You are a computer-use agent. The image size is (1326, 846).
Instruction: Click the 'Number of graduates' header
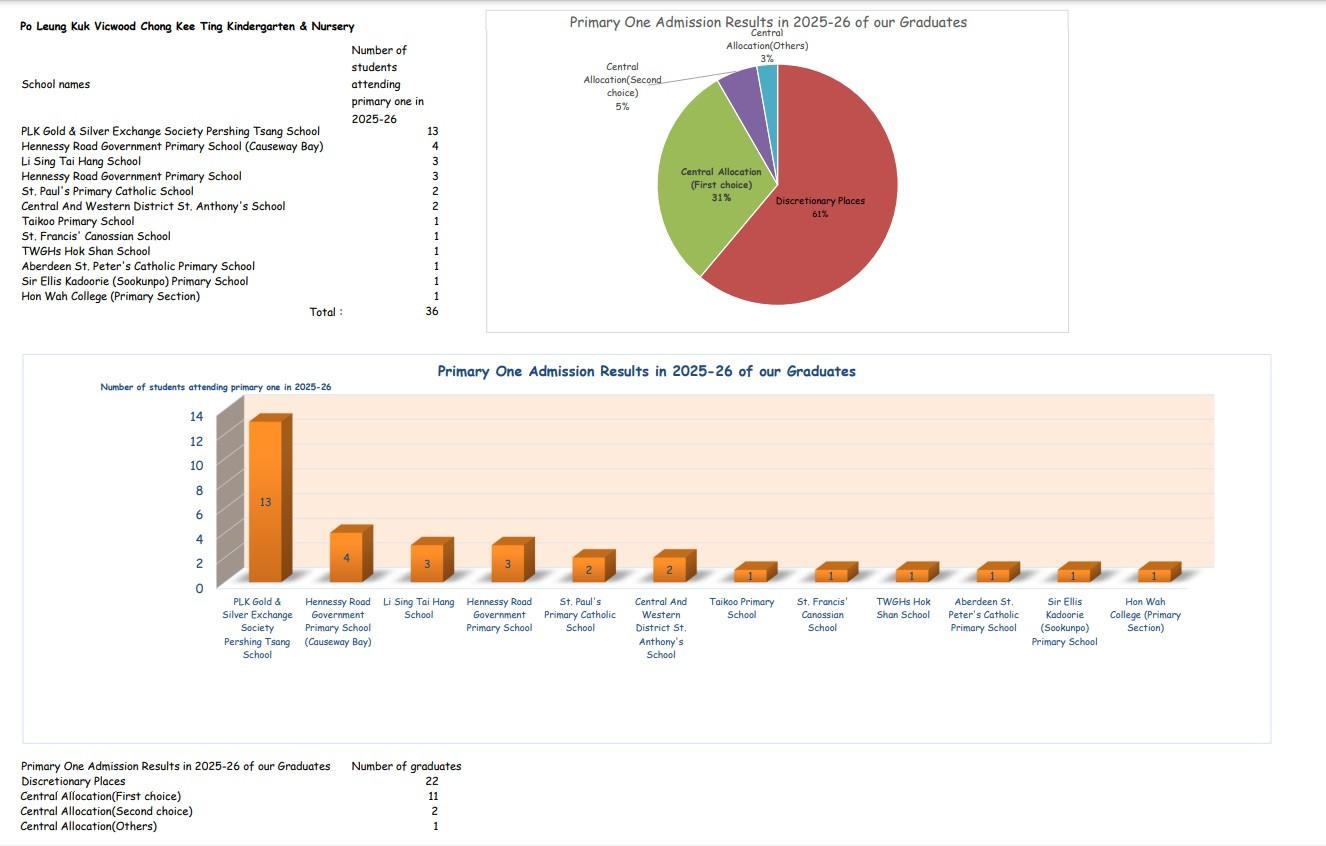point(406,766)
